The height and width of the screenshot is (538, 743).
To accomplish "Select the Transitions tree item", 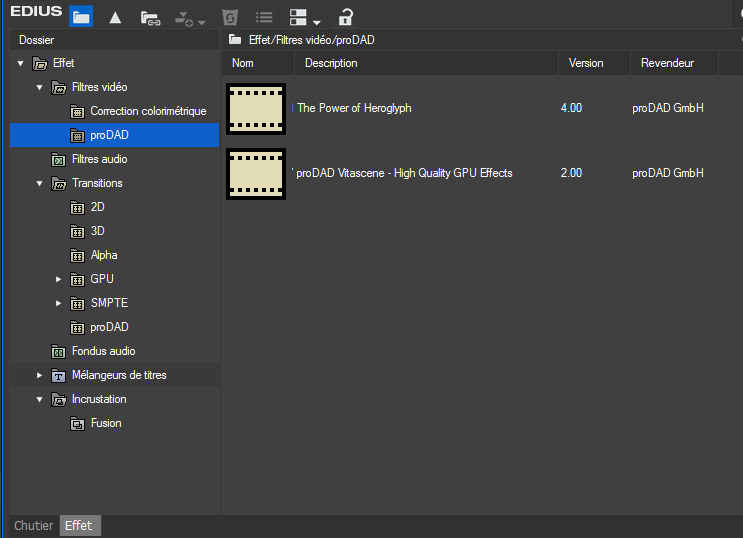I will pos(97,183).
